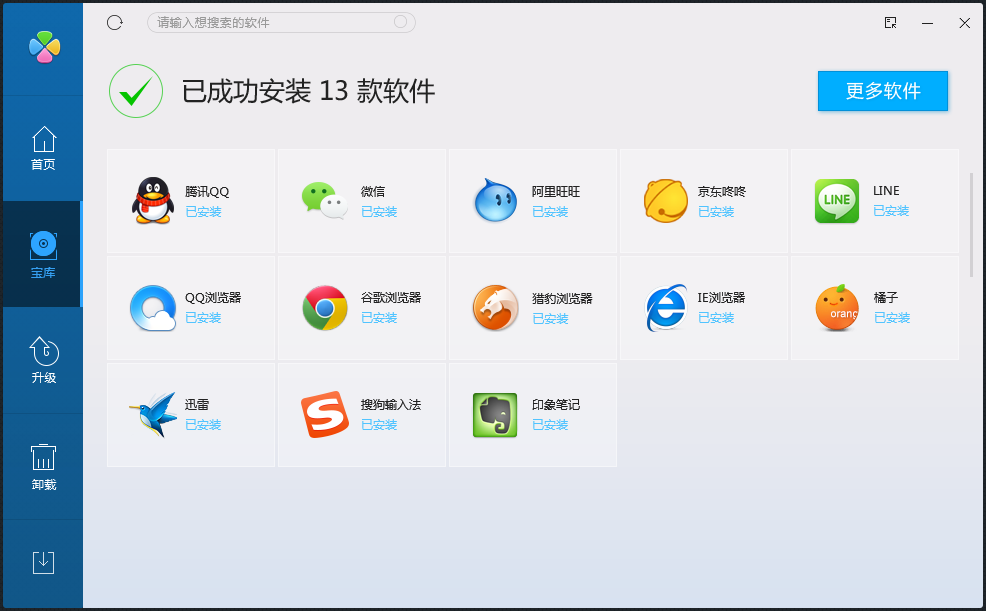986x611 pixels.
Task: Click 已安装 under QQ浏览器
Action: click(203, 318)
